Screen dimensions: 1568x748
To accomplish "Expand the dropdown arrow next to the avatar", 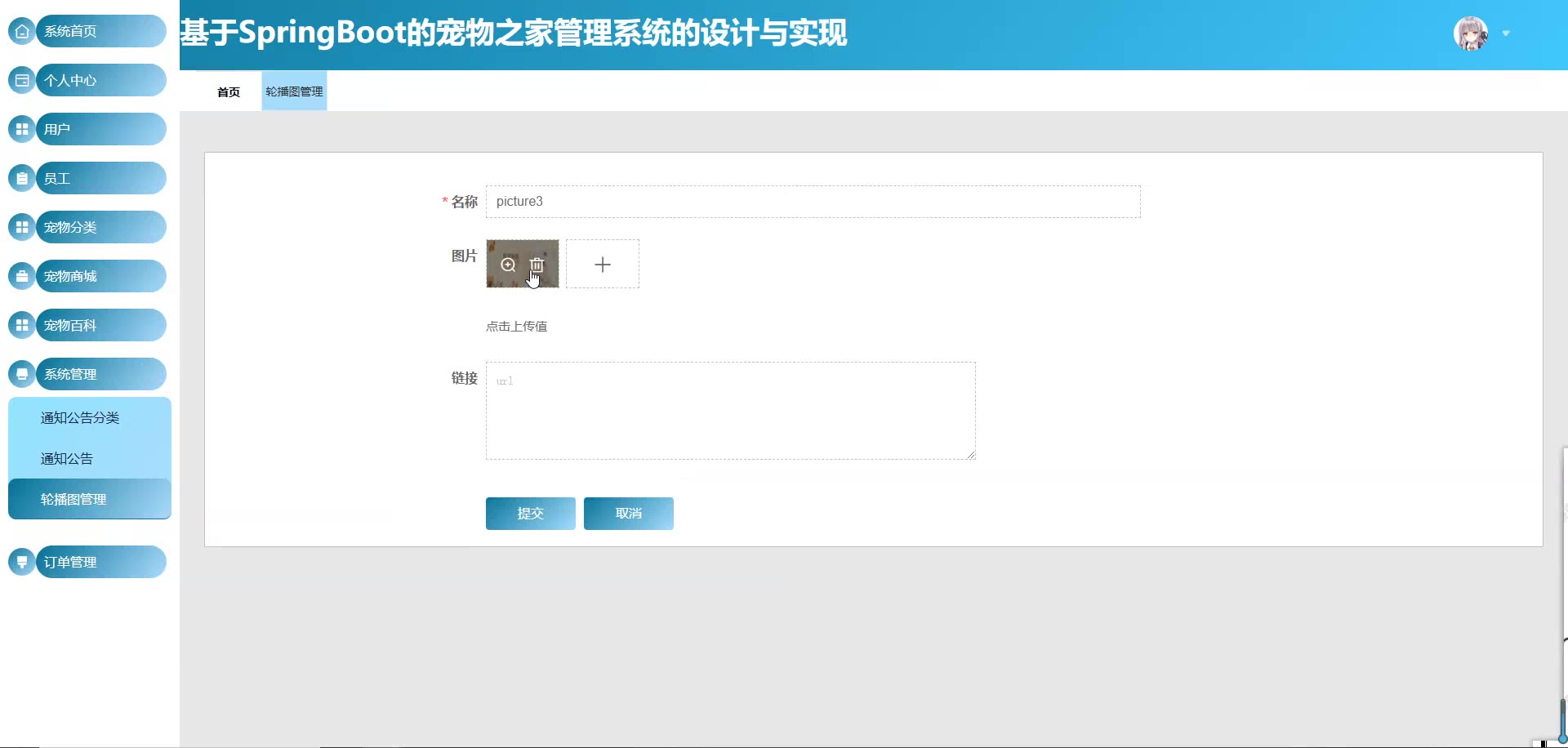I will pos(1506,33).
